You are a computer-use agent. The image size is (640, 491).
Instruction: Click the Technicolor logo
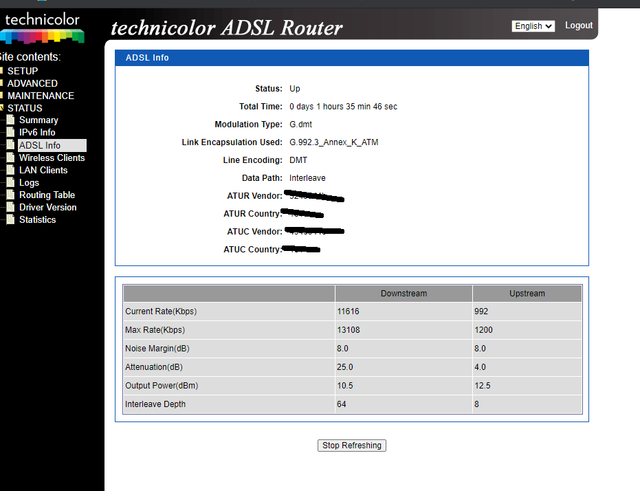pos(42,28)
